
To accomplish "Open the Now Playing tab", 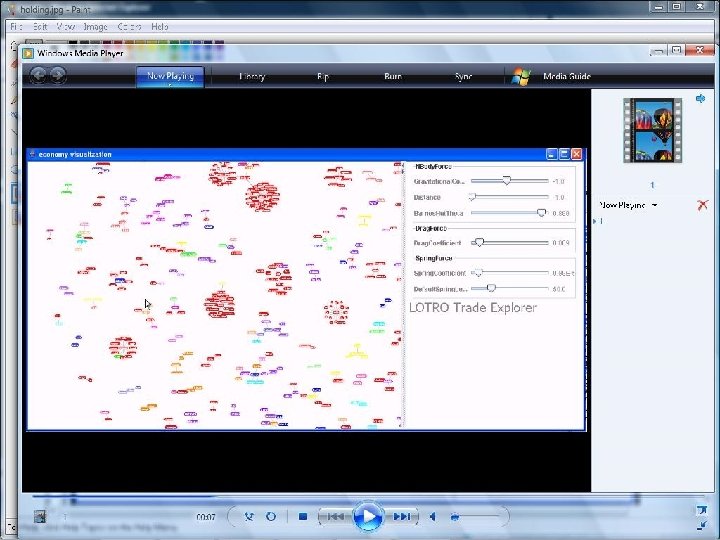I will tap(170, 76).
